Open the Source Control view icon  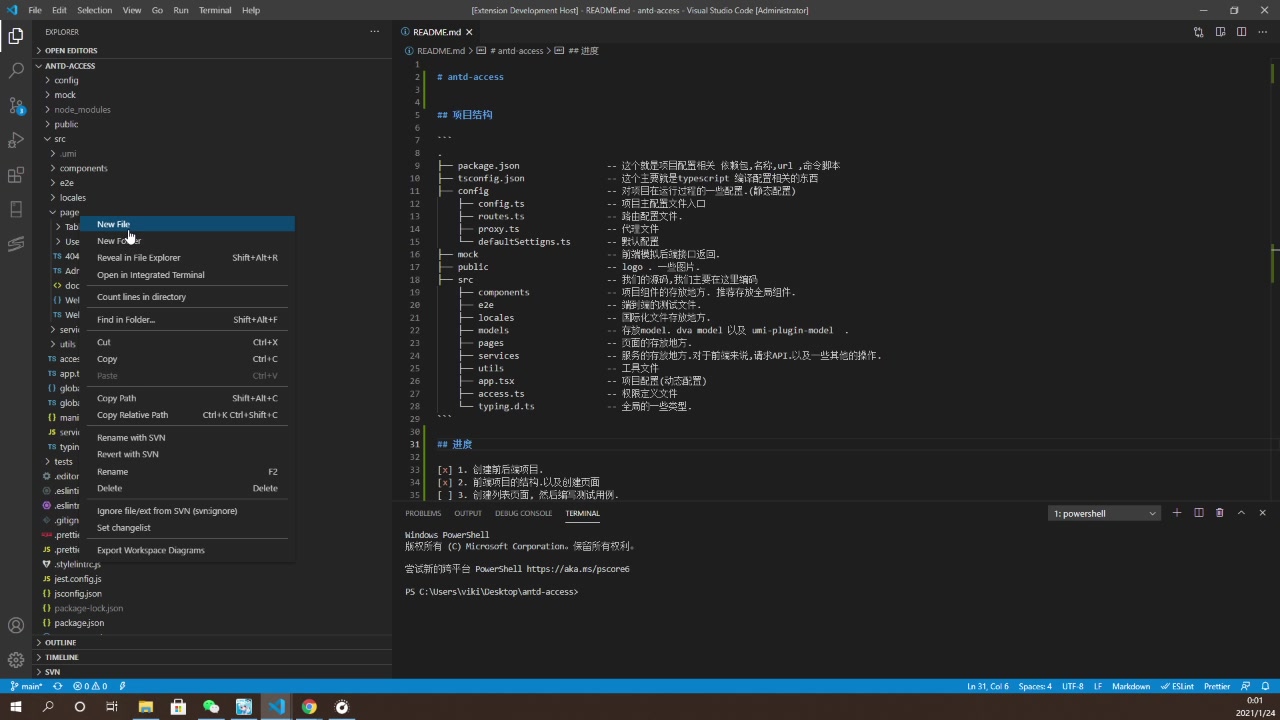tap(16, 105)
